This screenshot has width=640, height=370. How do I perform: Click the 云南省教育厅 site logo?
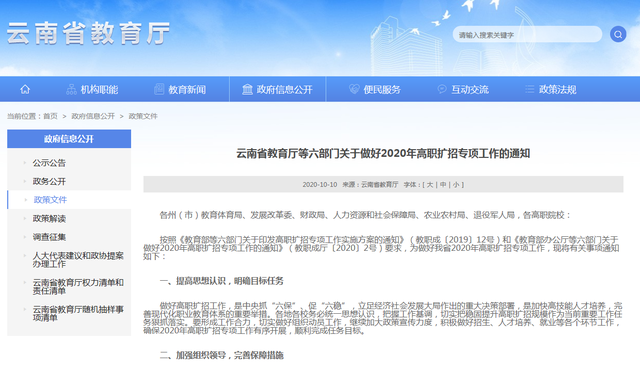click(x=88, y=33)
